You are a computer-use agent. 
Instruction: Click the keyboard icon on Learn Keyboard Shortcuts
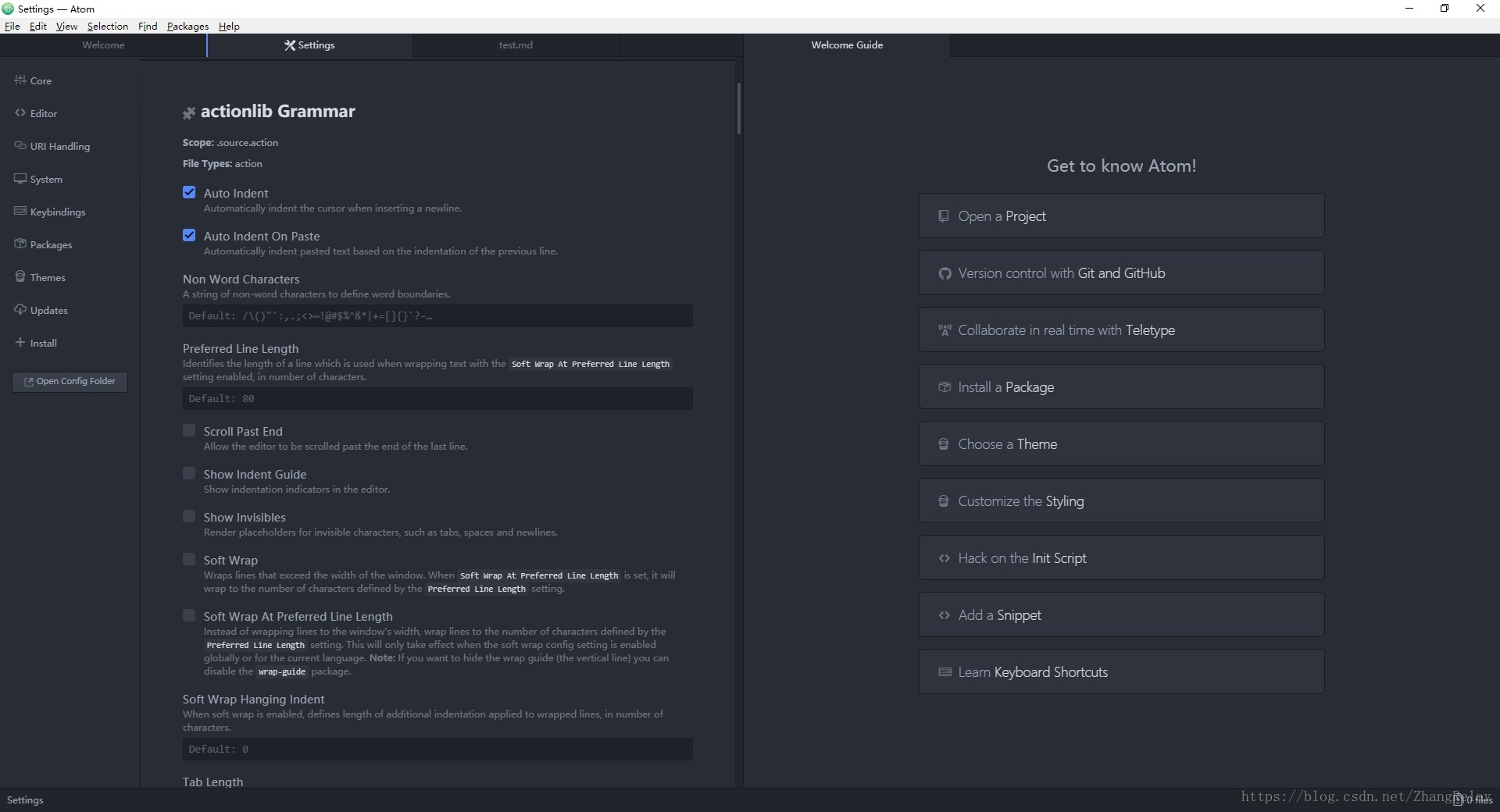click(x=945, y=672)
